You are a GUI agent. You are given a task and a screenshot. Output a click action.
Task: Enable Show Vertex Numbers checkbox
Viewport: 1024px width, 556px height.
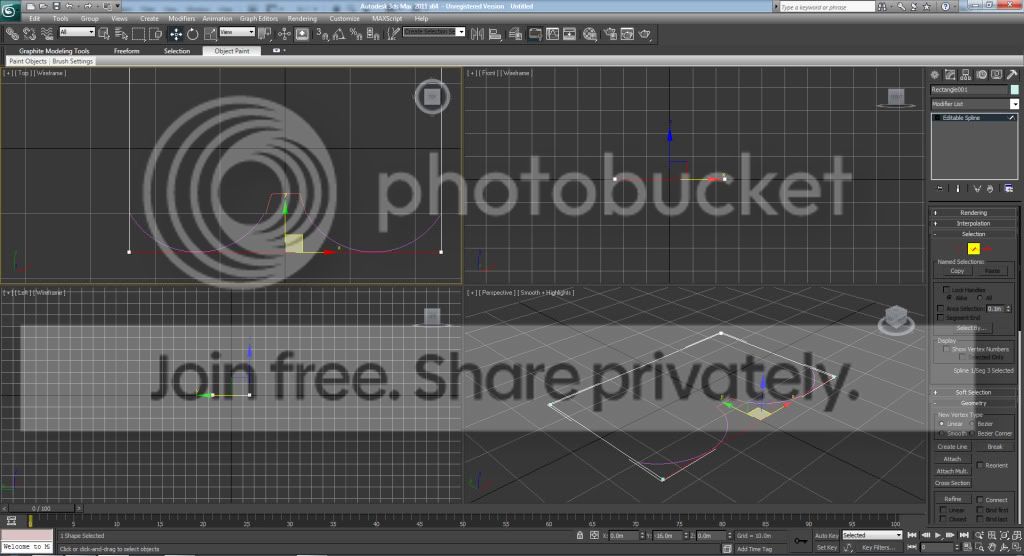point(946,349)
